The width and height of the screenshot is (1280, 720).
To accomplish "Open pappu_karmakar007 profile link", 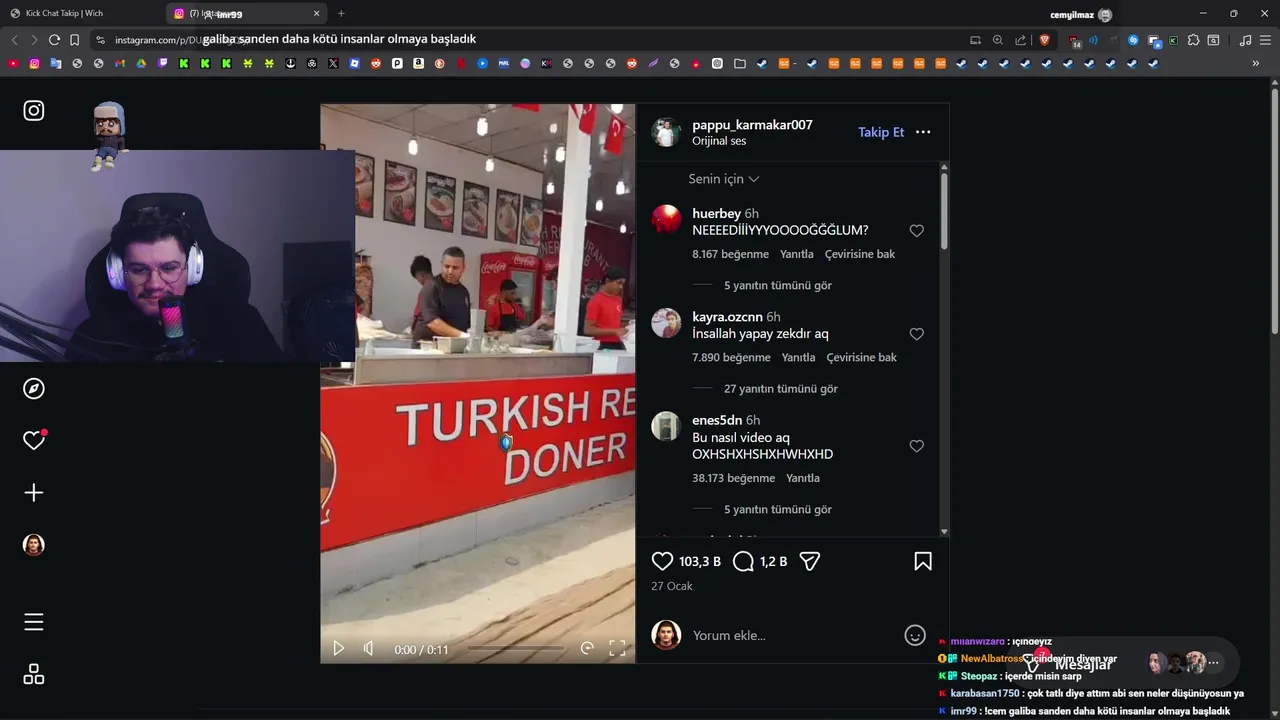I will pyautogui.click(x=752, y=125).
